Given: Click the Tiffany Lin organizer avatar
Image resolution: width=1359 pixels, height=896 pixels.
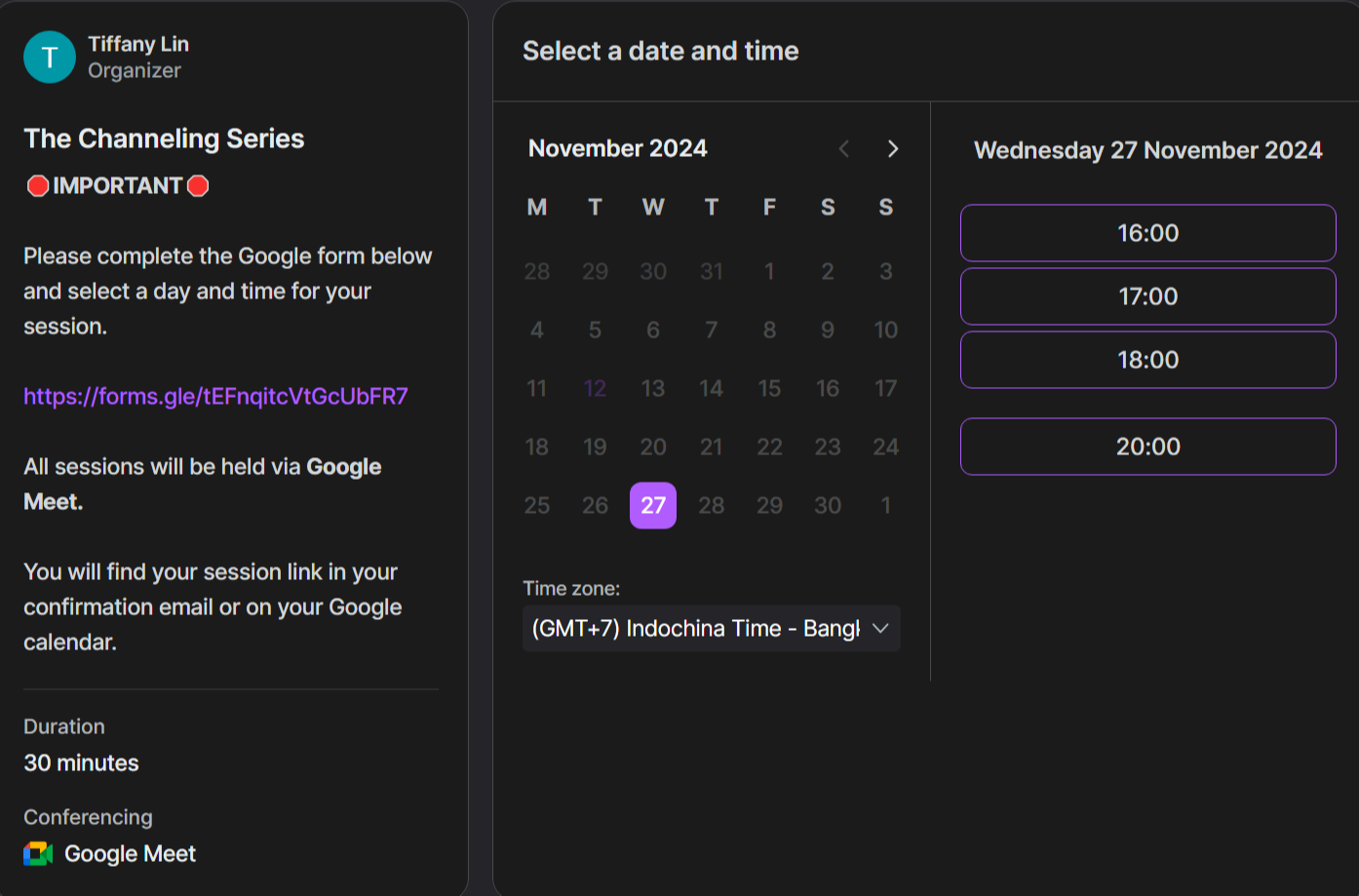Looking at the screenshot, I should tap(50, 58).
